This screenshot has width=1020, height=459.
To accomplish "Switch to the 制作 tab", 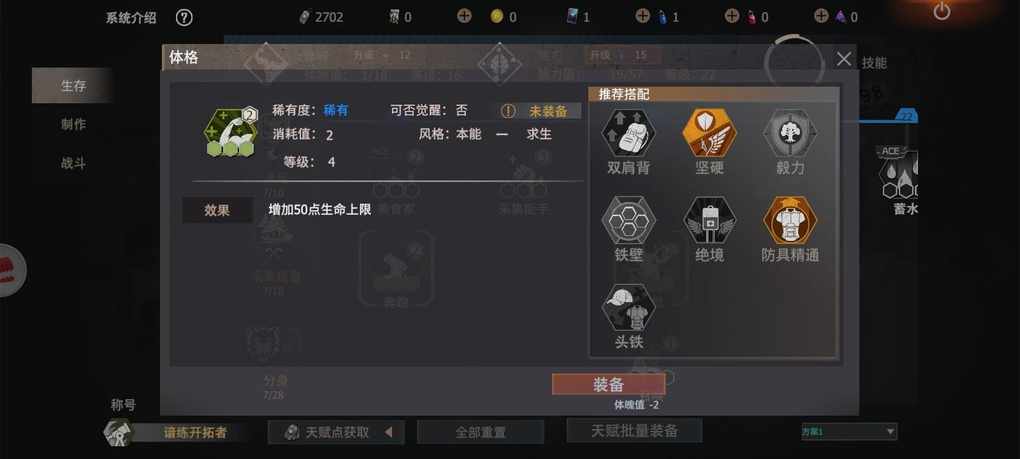I will pyautogui.click(x=73, y=124).
